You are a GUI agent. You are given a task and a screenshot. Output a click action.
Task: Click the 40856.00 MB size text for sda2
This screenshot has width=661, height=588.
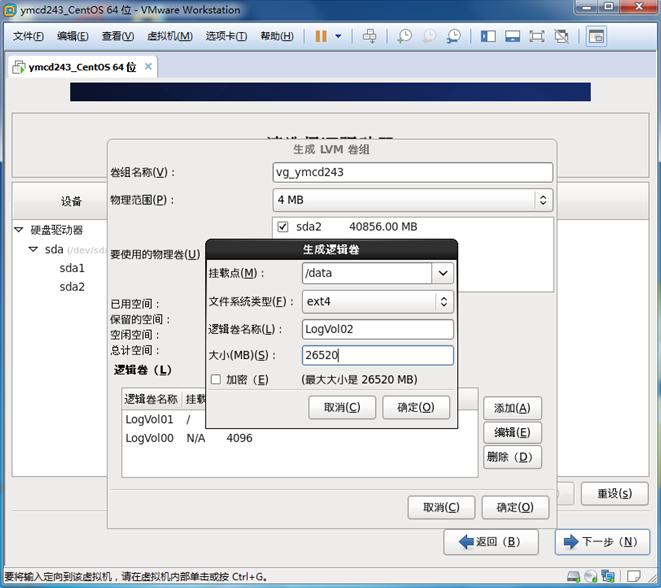tap(383, 227)
